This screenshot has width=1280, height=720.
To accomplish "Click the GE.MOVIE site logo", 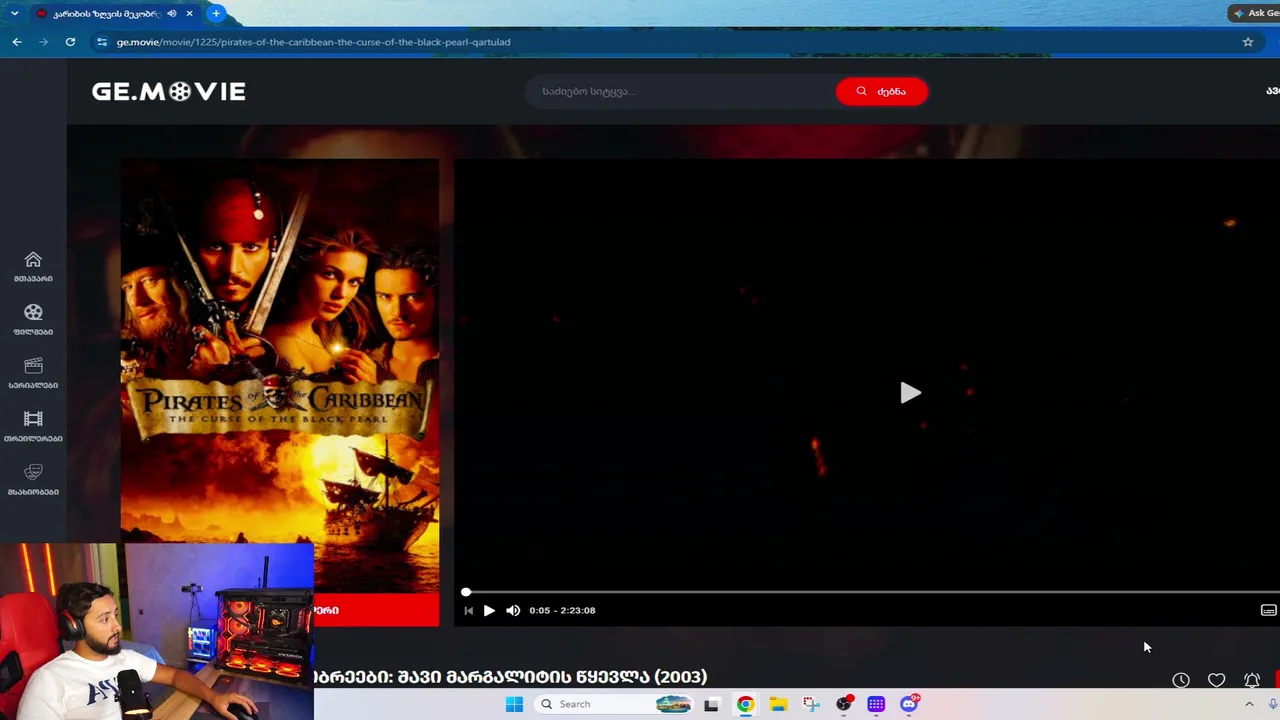I will pyautogui.click(x=168, y=91).
